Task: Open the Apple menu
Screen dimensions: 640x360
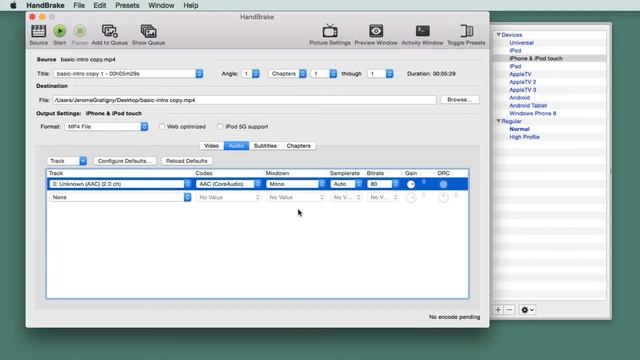Action: tap(13, 5)
